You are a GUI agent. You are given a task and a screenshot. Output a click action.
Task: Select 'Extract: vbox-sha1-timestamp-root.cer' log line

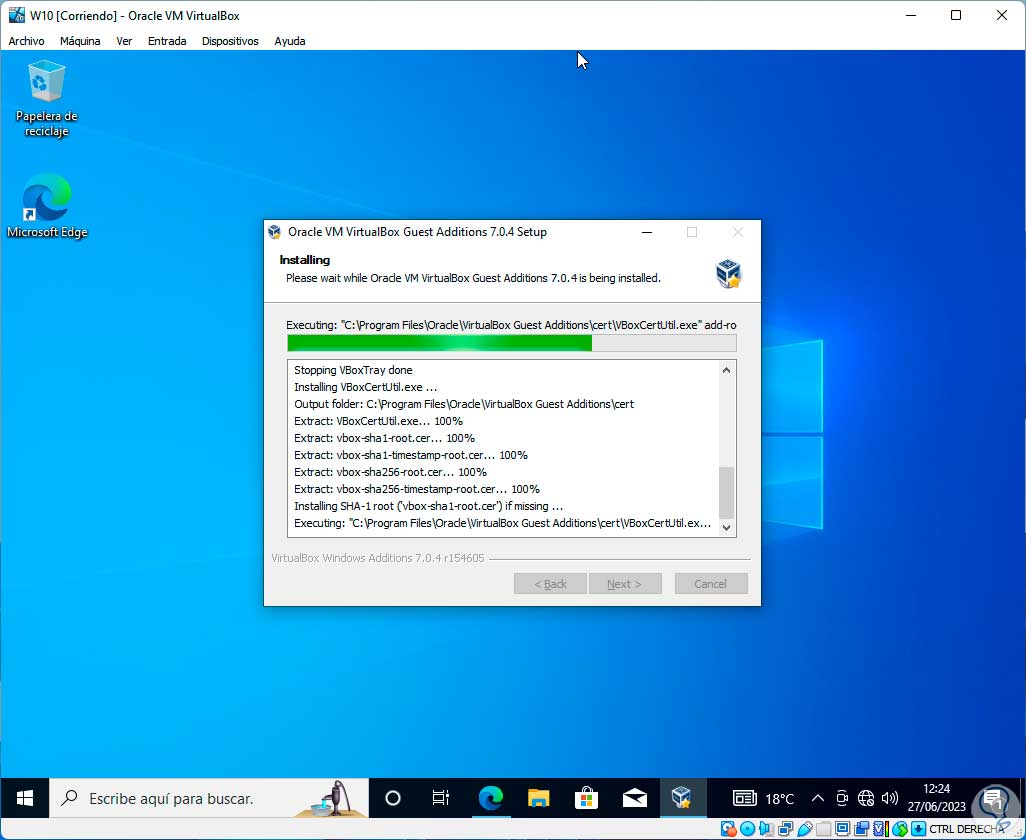(411, 455)
